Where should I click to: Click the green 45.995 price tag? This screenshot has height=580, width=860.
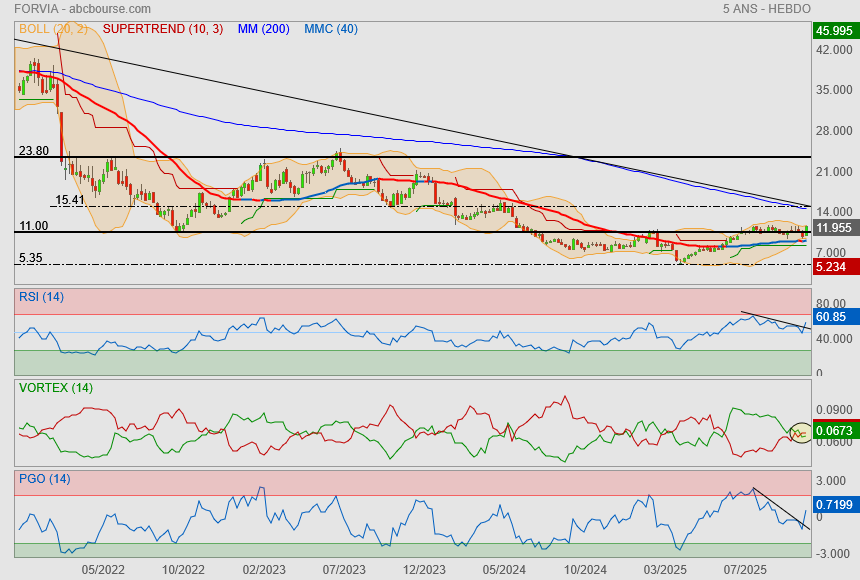tap(834, 30)
